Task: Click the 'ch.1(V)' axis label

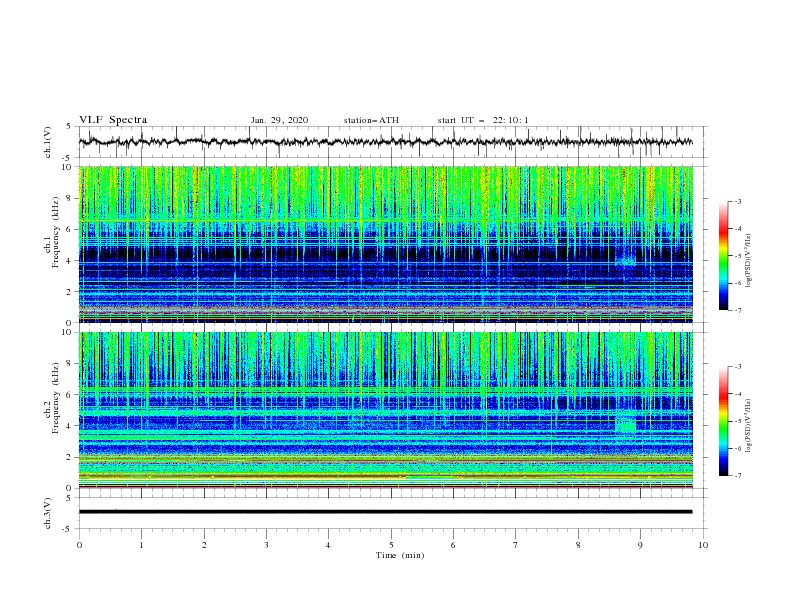Action: tap(48, 142)
